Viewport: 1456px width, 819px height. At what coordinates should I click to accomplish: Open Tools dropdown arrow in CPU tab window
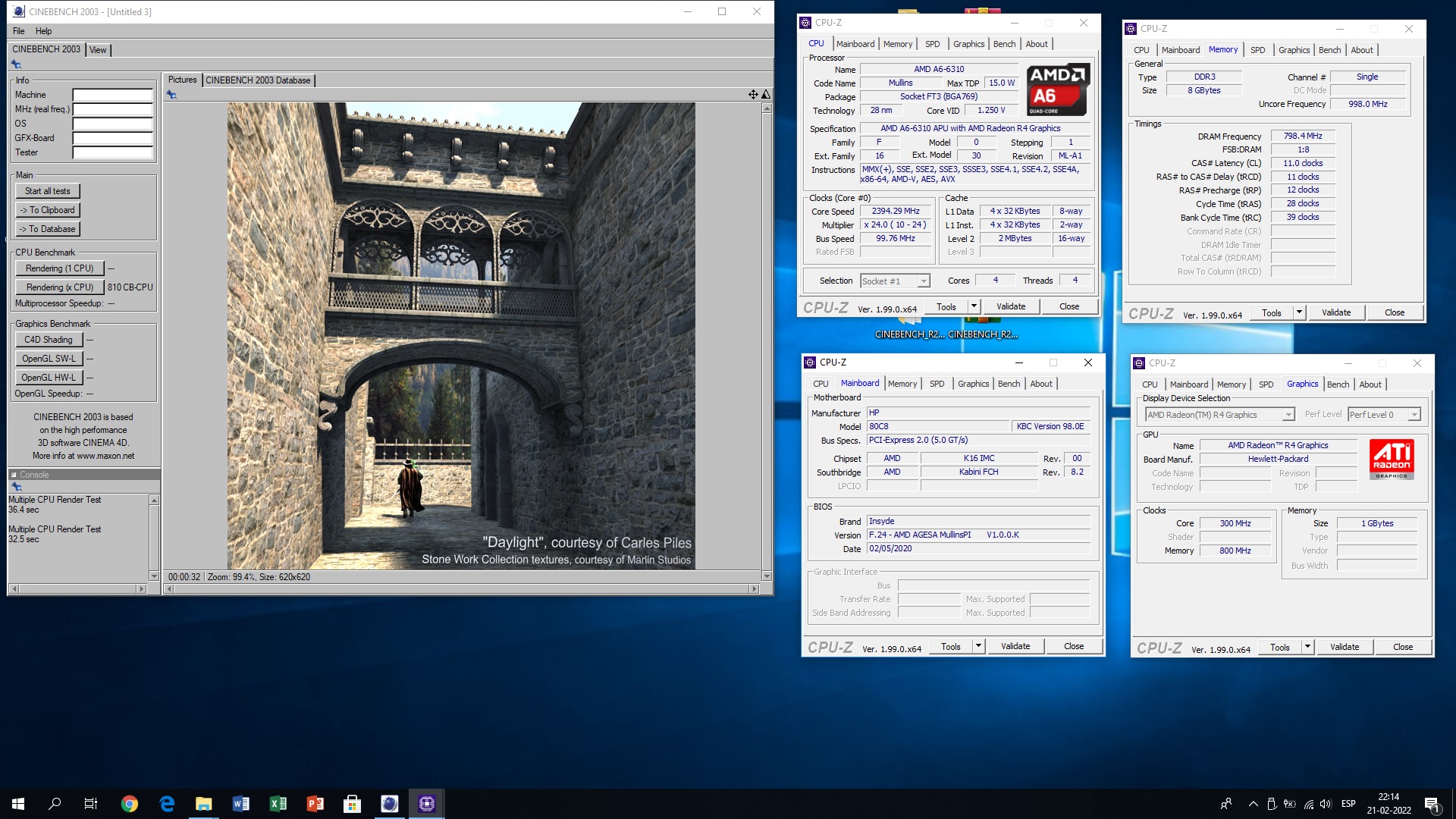[974, 306]
